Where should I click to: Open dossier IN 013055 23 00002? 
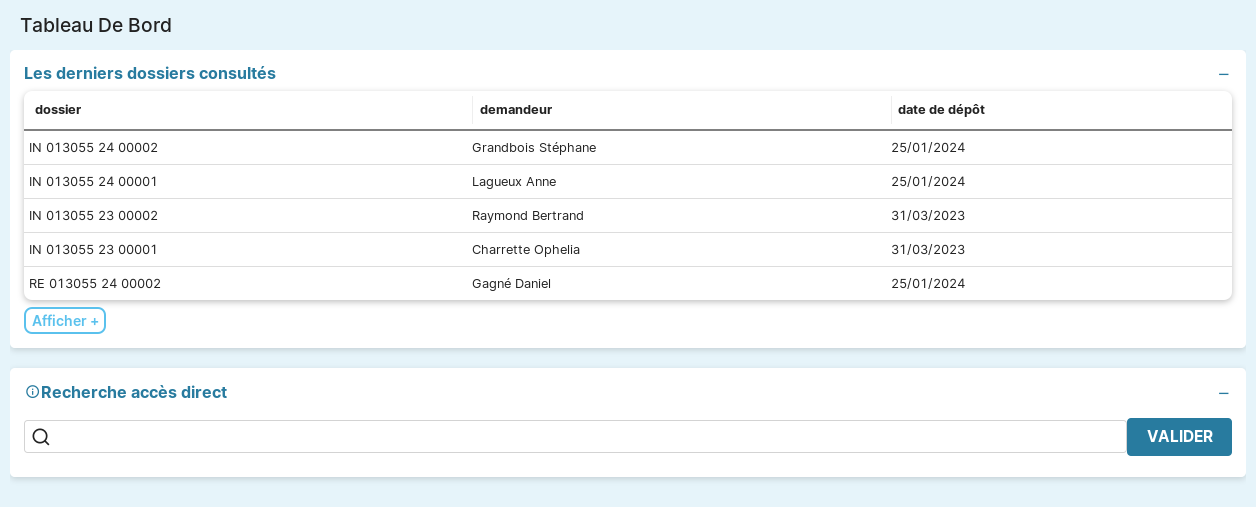[94, 216]
